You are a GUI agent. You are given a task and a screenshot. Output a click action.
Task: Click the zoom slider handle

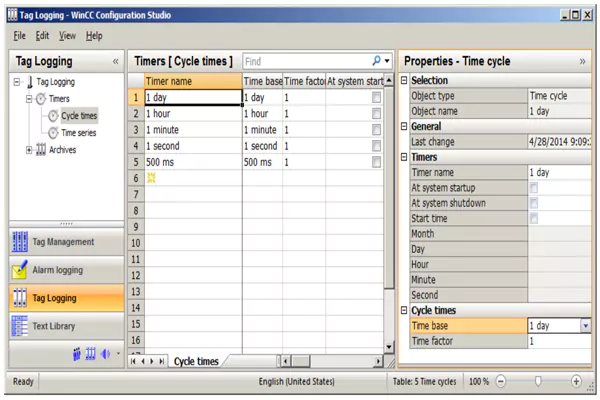pos(538,381)
